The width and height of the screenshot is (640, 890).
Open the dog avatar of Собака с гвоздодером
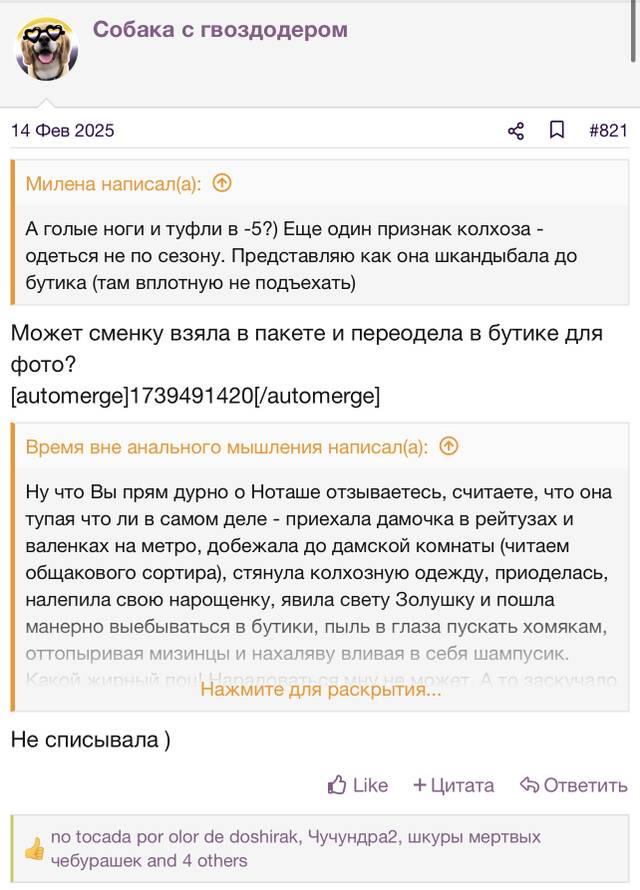(46, 49)
